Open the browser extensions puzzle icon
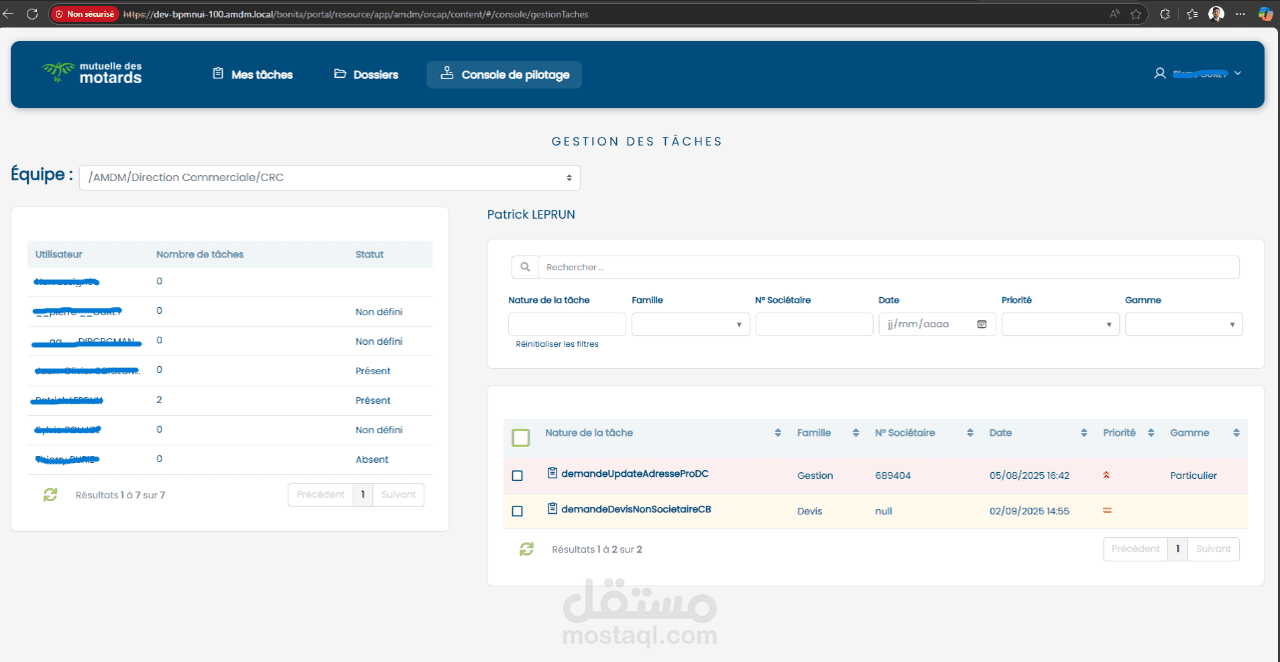 tap(1165, 14)
